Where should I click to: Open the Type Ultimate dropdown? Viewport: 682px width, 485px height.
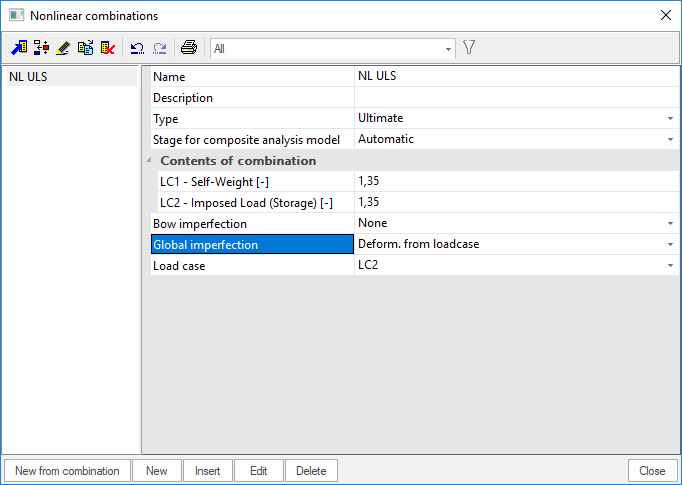(x=670, y=119)
